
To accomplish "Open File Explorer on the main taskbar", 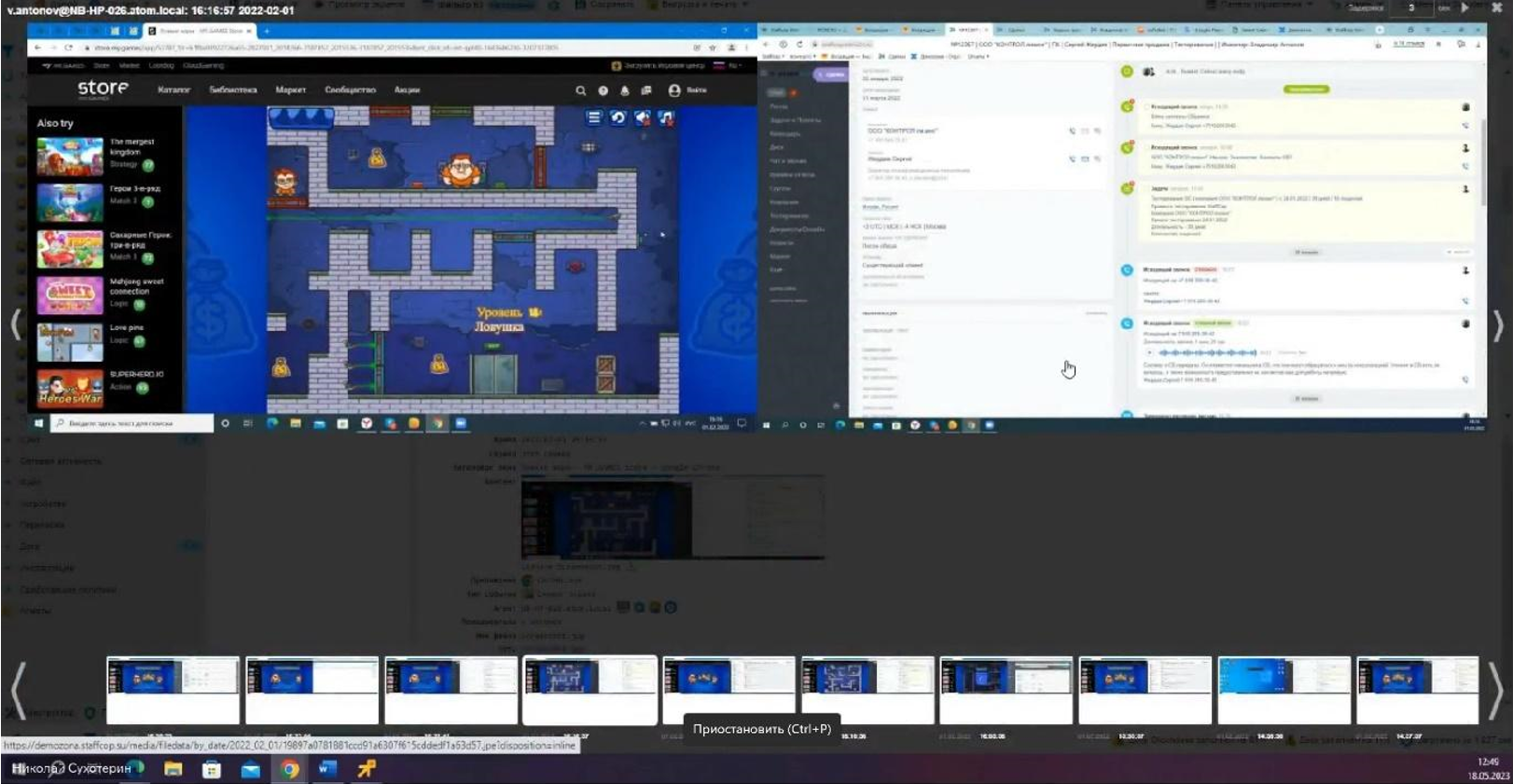I will [173, 769].
